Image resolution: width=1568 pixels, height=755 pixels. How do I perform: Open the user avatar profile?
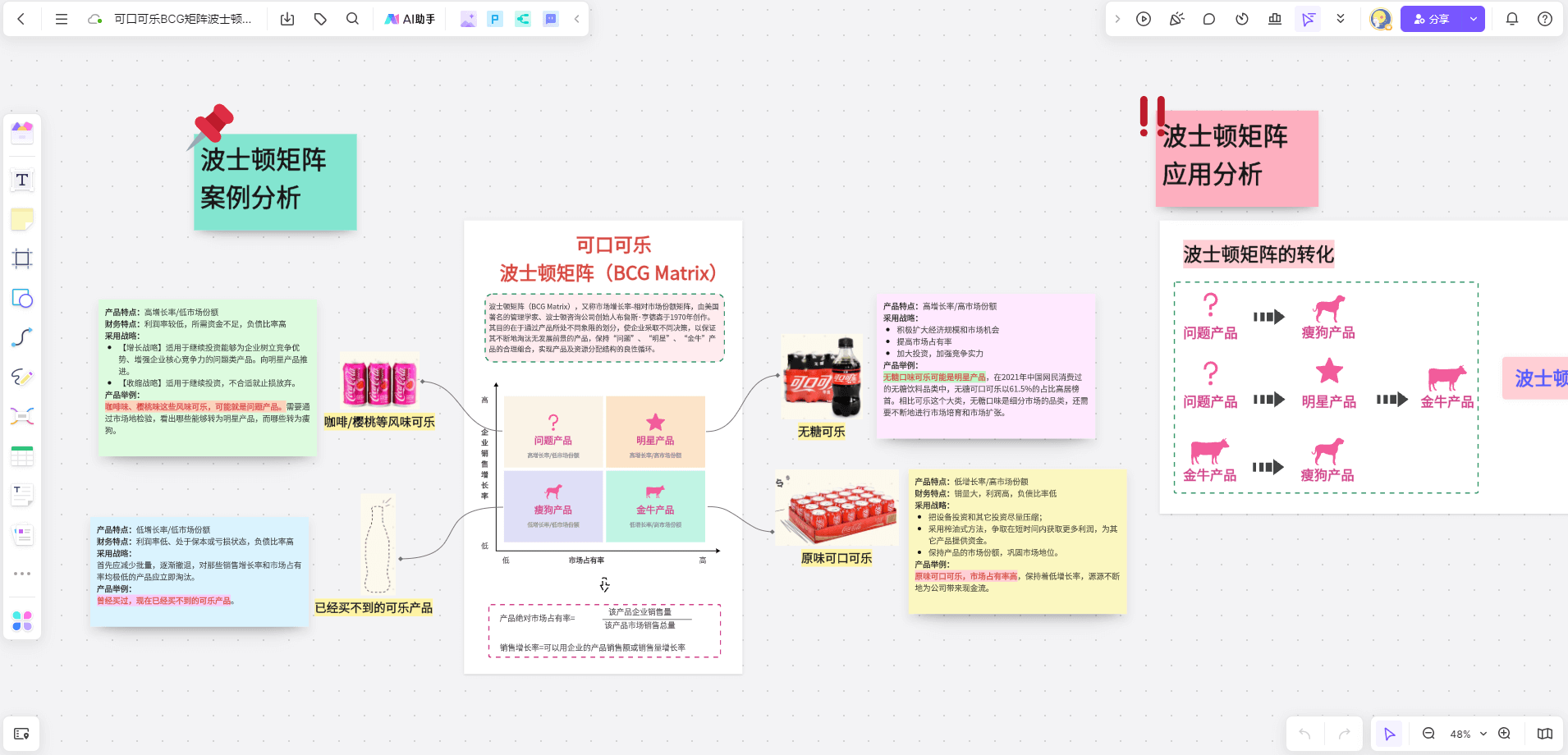(x=1381, y=19)
